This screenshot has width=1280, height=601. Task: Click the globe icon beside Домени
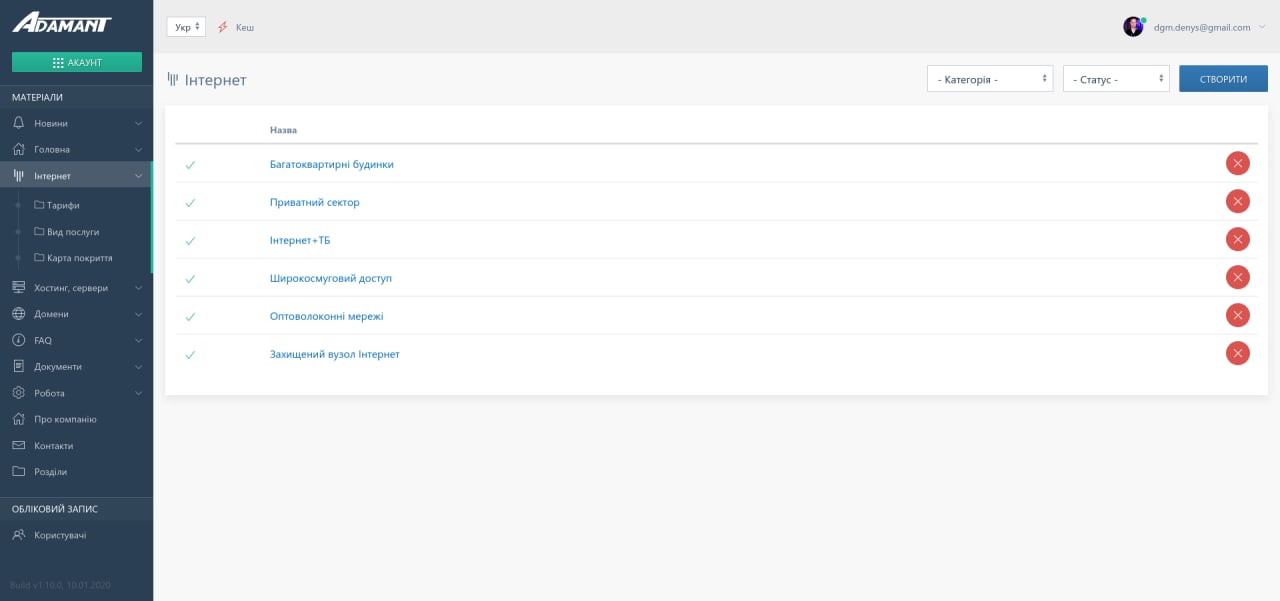(x=19, y=314)
